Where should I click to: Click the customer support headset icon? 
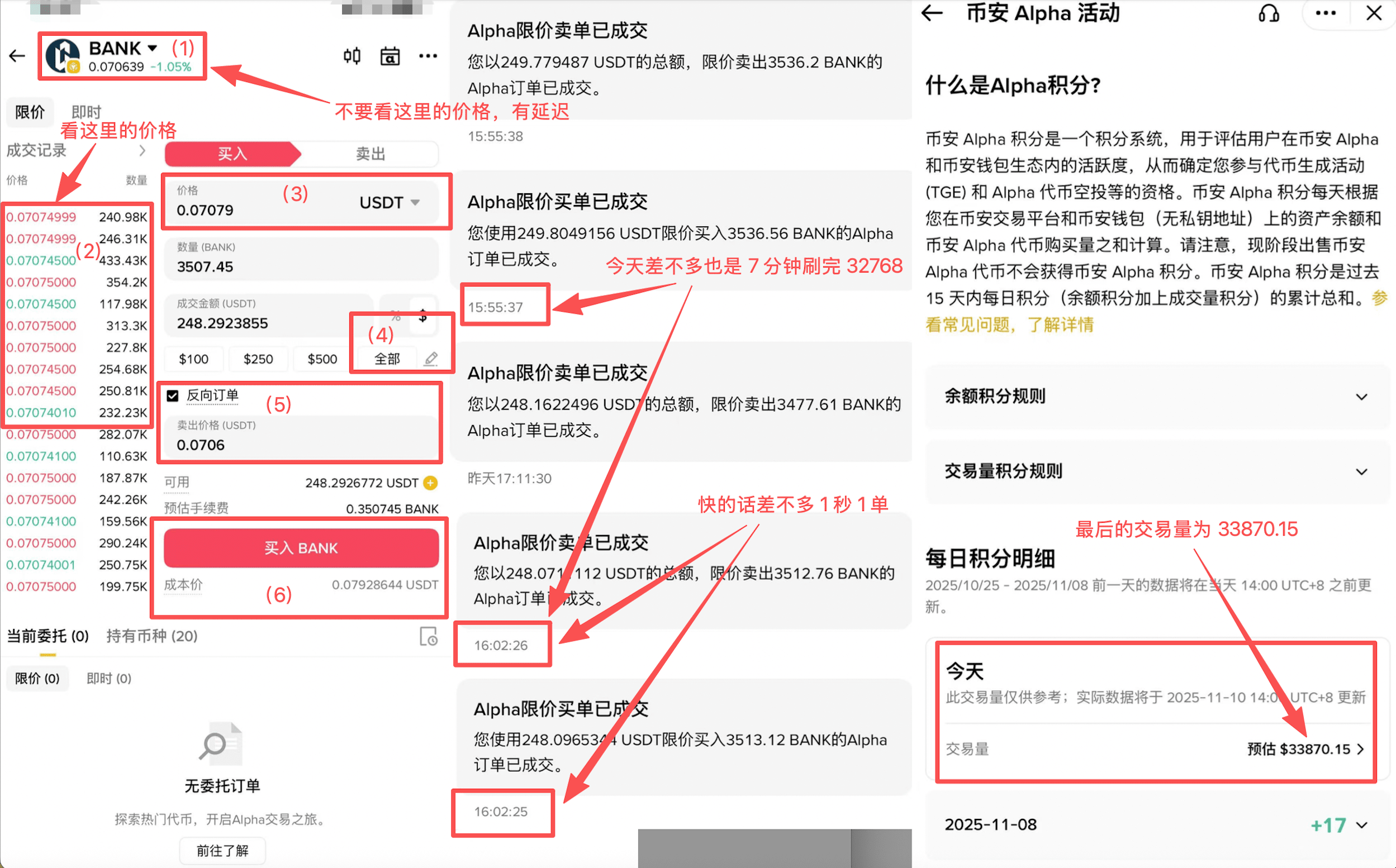(1269, 13)
